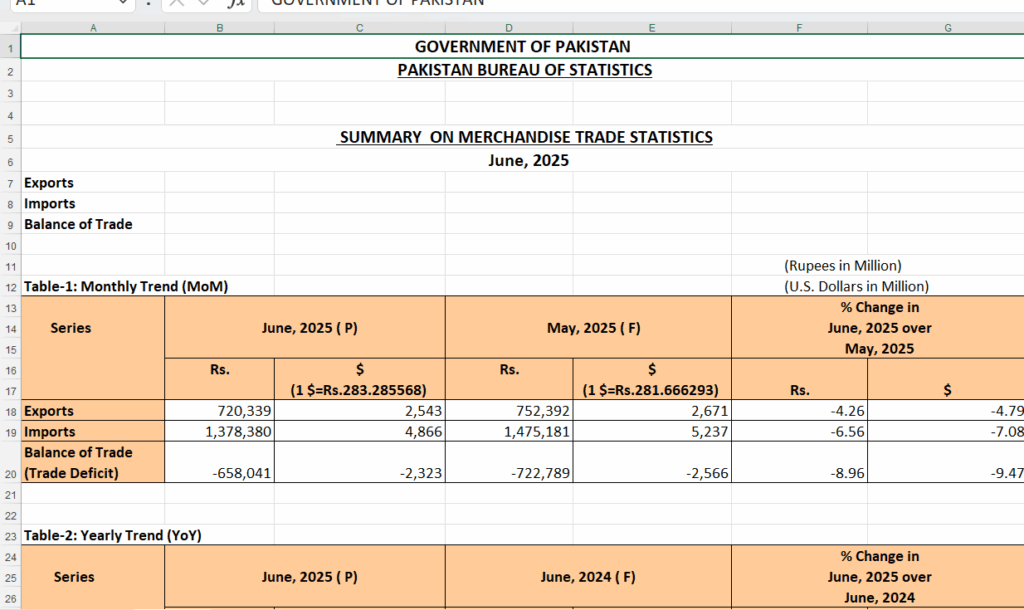Viewport: 1024px width, 610px height.
Task: Select the PAKISTAN BUREAU OF STATISTICS cell
Action: [524, 70]
